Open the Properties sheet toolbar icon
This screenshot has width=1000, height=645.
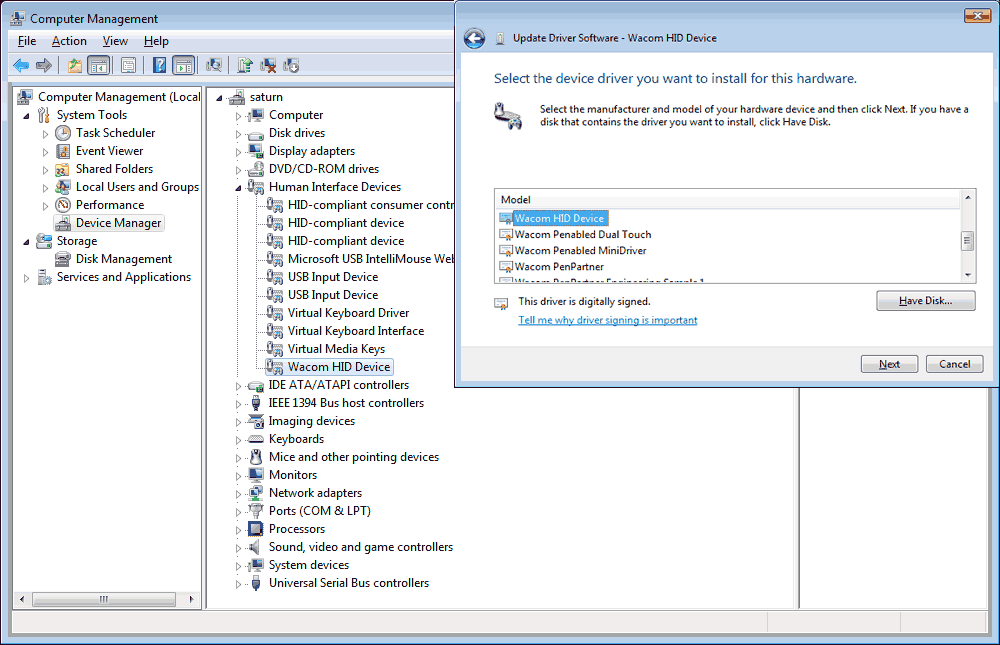pos(128,65)
